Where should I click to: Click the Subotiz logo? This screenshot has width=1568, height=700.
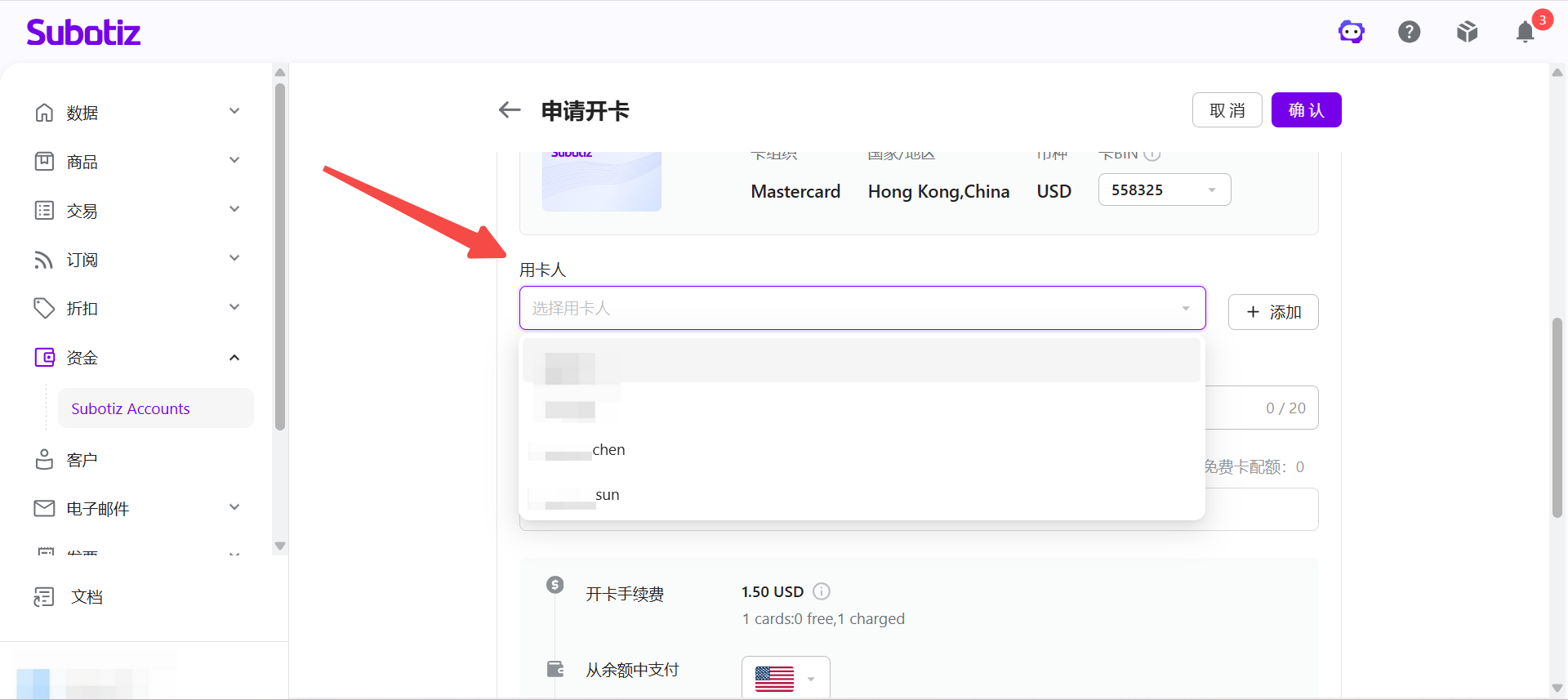[83, 32]
